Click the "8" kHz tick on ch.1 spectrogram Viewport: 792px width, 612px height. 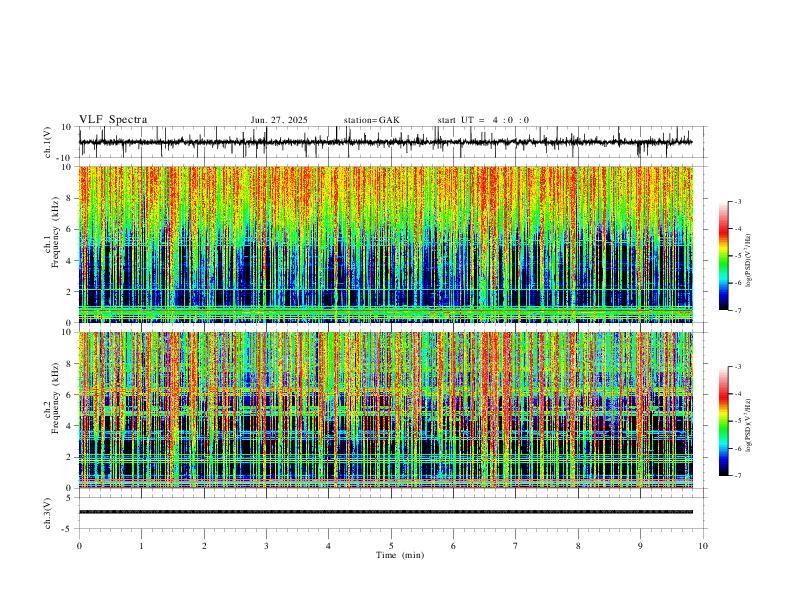69,198
